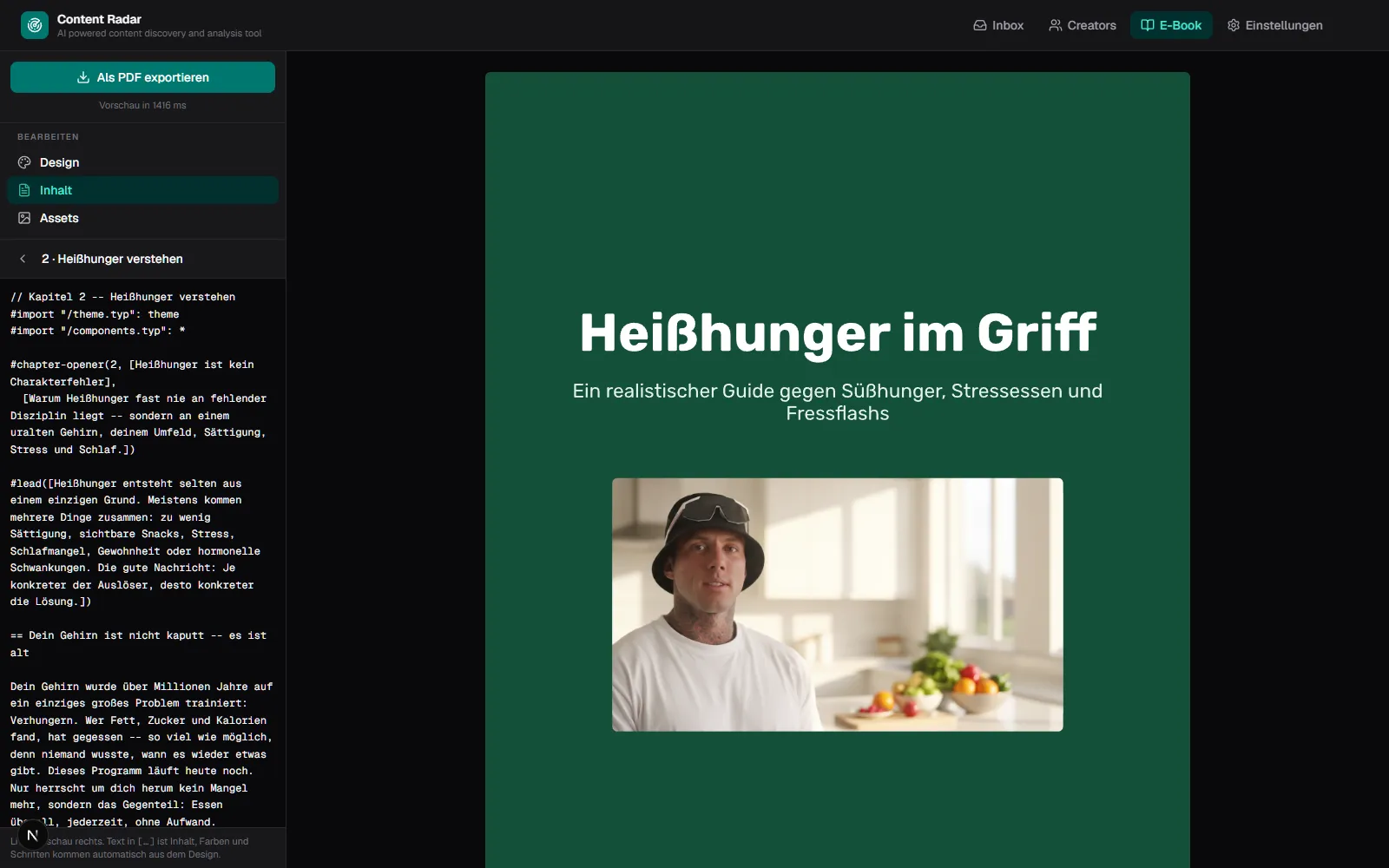1389x868 pixels.
Task: Open the Assets section
Action: click(x=142, y=218)
